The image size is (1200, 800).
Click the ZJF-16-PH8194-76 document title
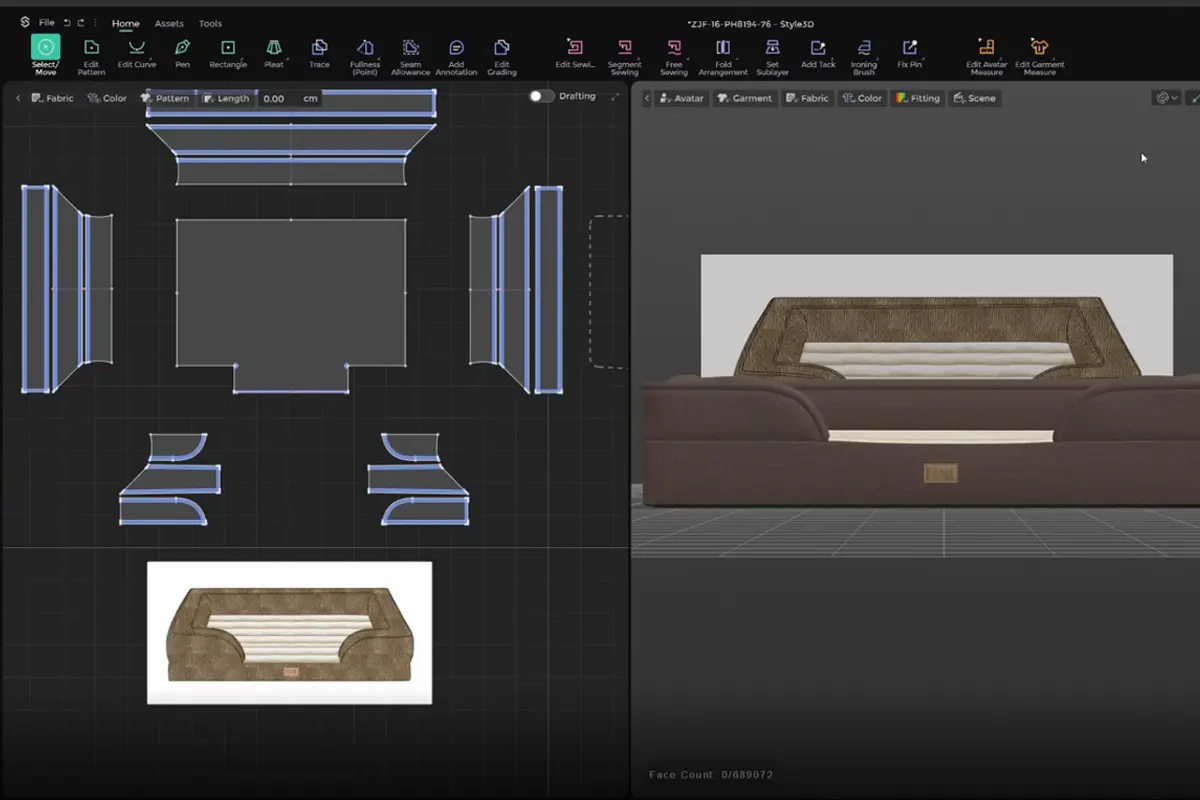pos(751,23)
